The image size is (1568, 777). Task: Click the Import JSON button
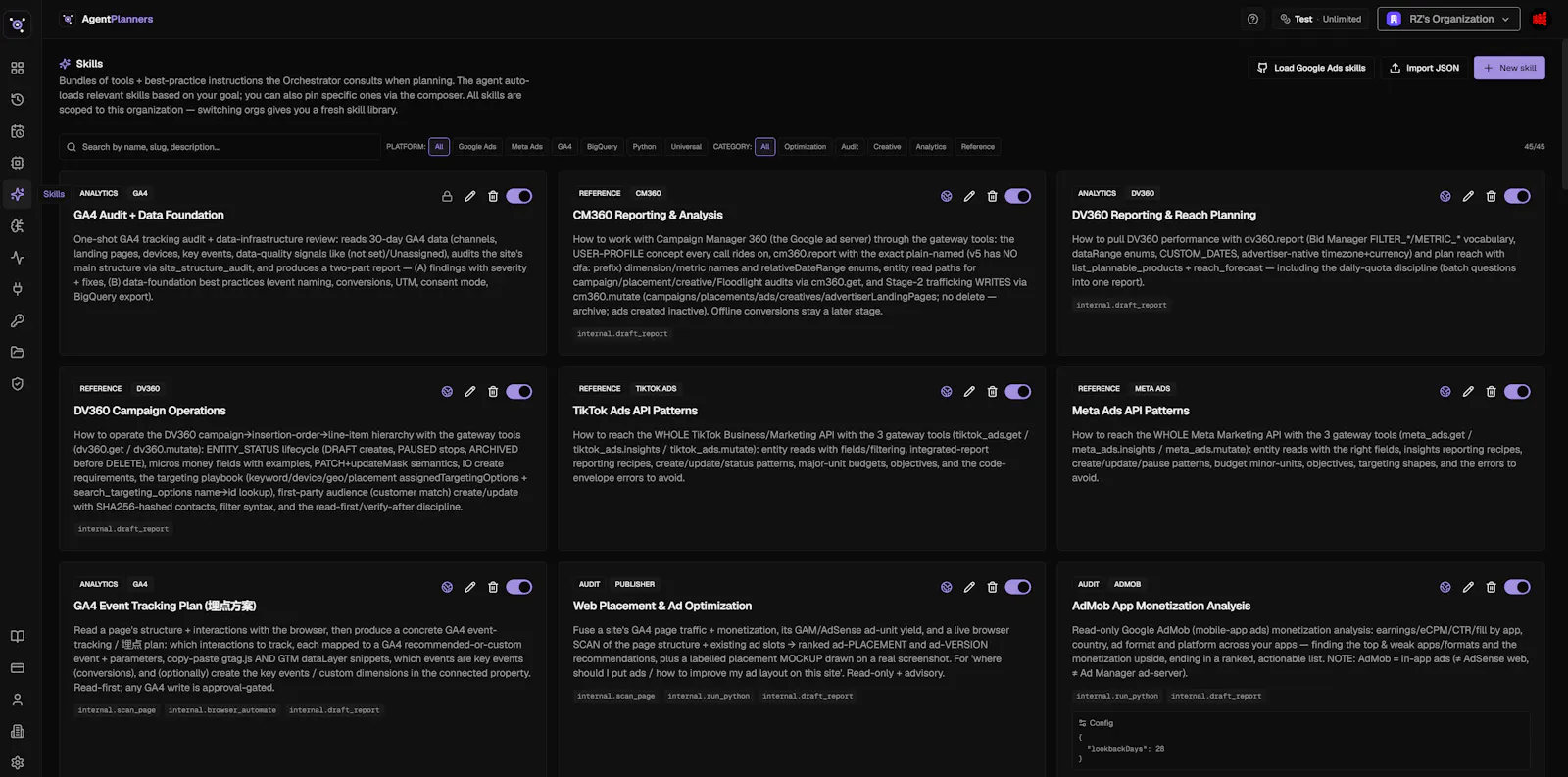tap(1424, 68)
